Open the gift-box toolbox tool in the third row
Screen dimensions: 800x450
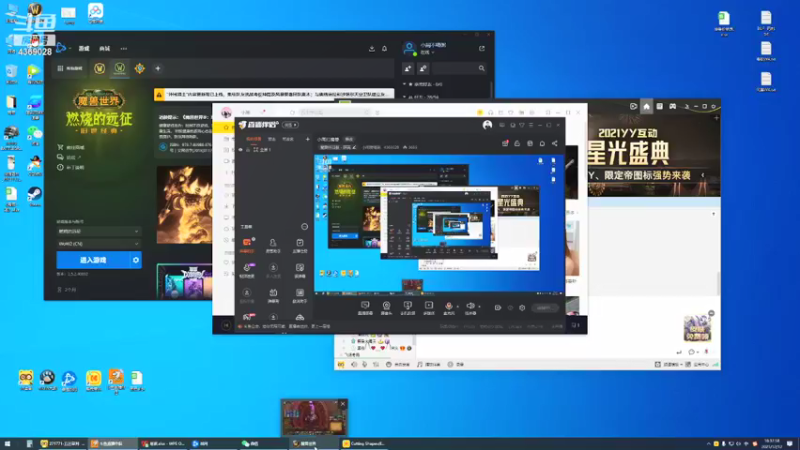273,295
